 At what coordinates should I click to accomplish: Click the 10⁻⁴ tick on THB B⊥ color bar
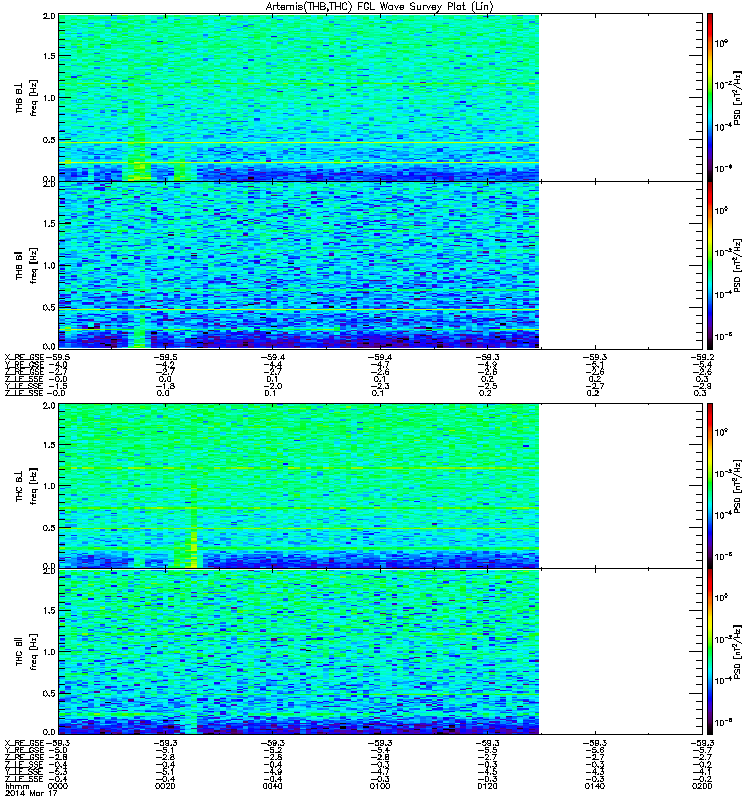(722, 127)
